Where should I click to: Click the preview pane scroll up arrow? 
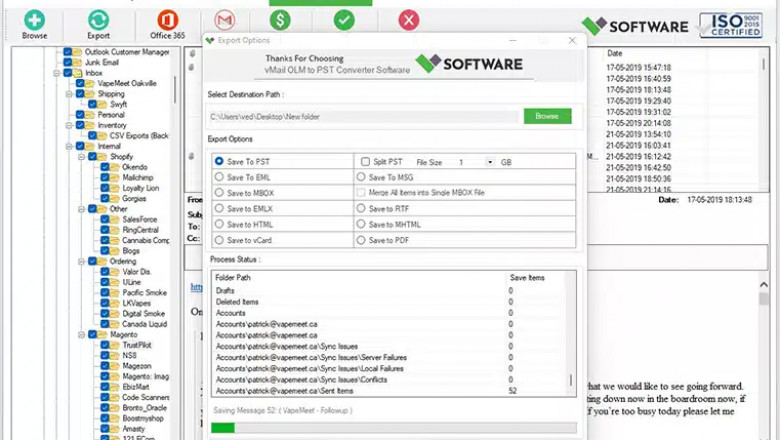[764, 284]
